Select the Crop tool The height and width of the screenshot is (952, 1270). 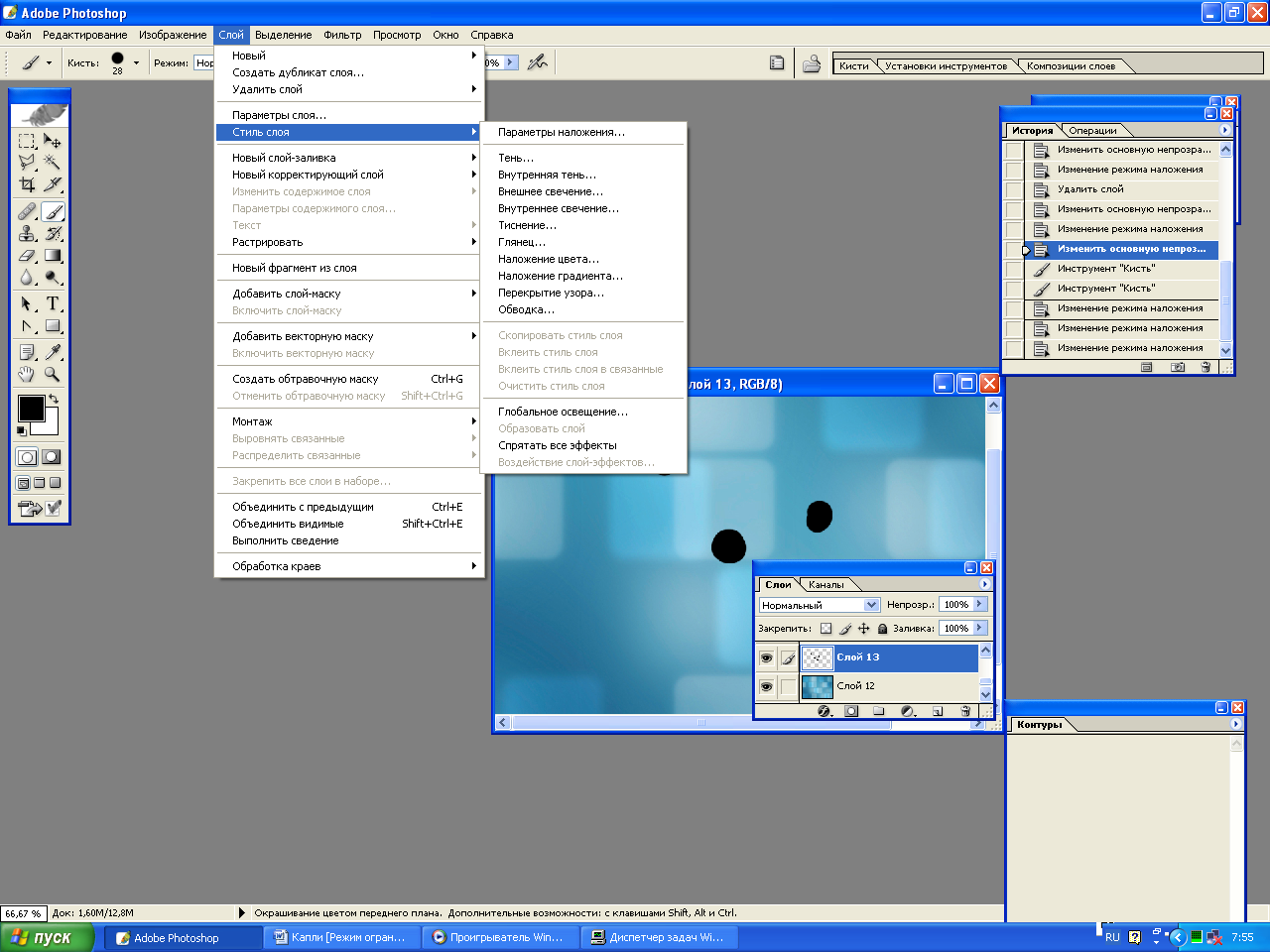(x=28, y=183)
